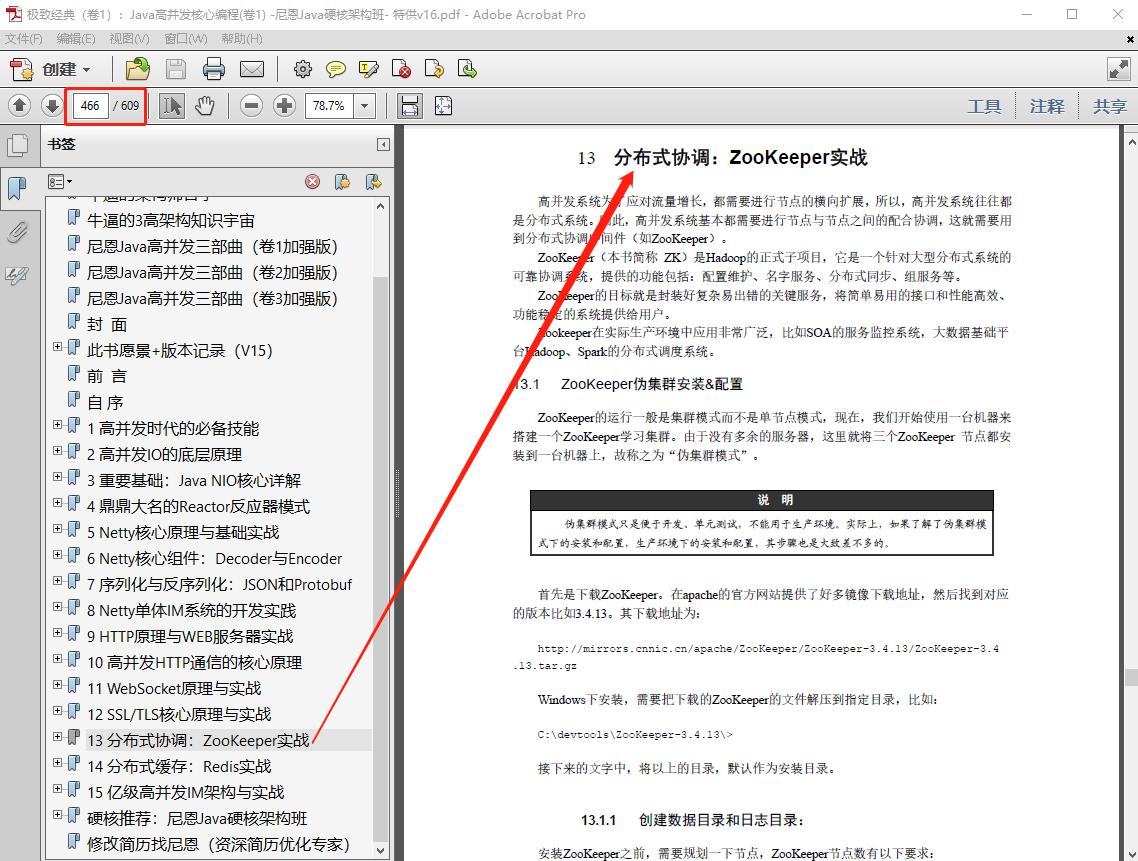1138x861 pixels.
Task: Zoom in with the plus button
Action: click(x=284, y=106)
